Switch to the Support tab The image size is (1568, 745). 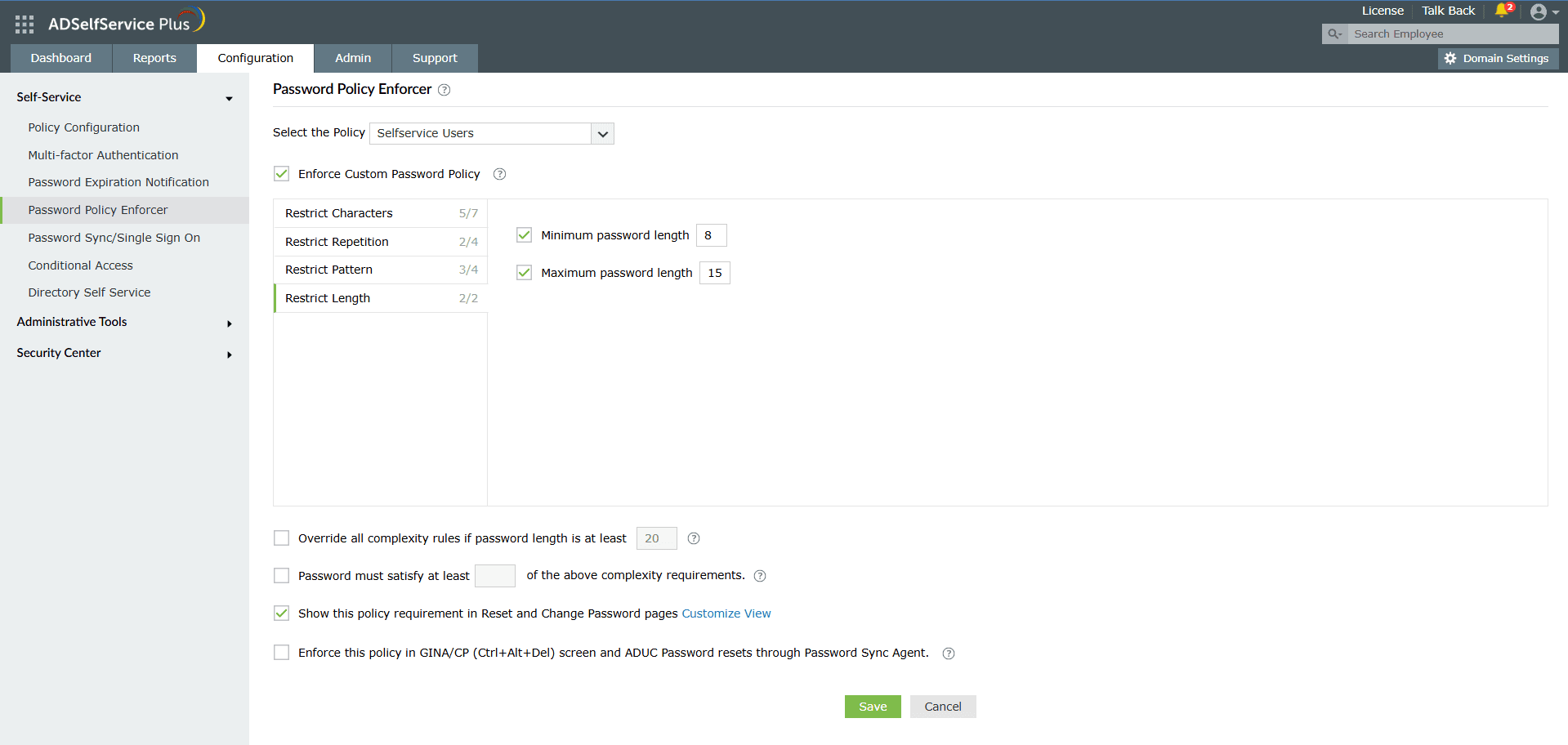(435, 58)
